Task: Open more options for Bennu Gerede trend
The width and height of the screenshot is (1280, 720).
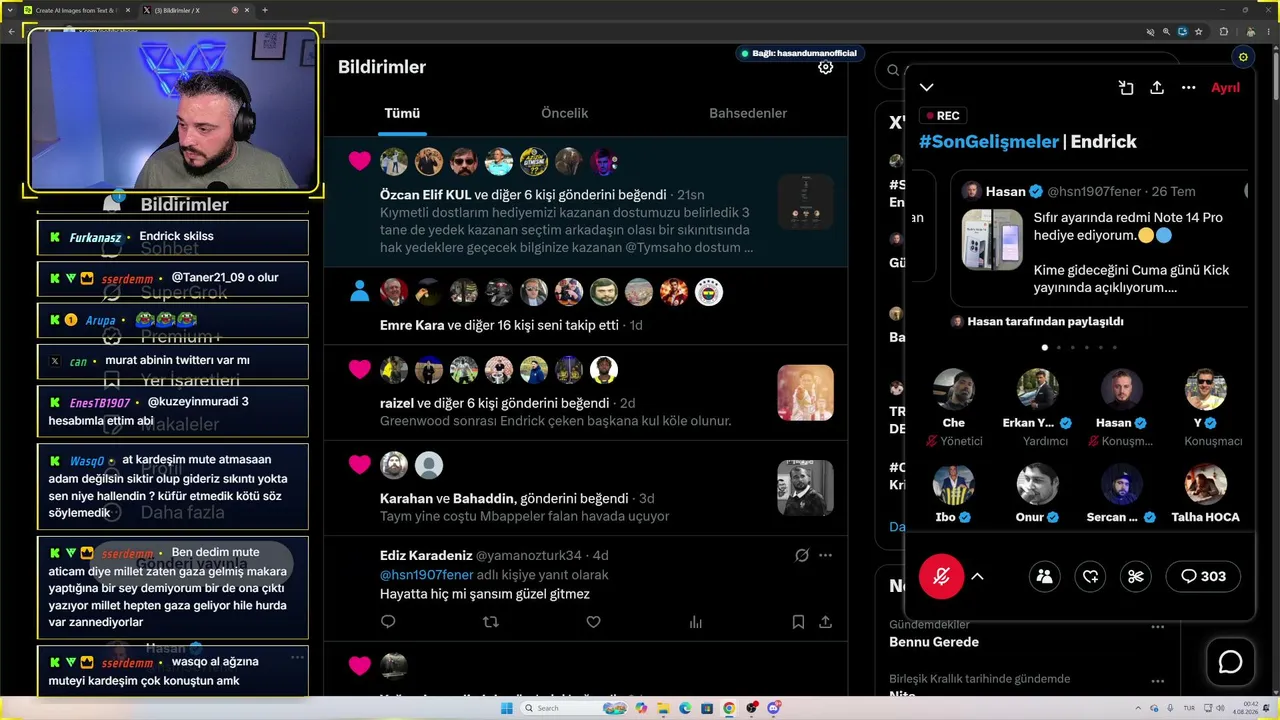Action: (1157, 627)
